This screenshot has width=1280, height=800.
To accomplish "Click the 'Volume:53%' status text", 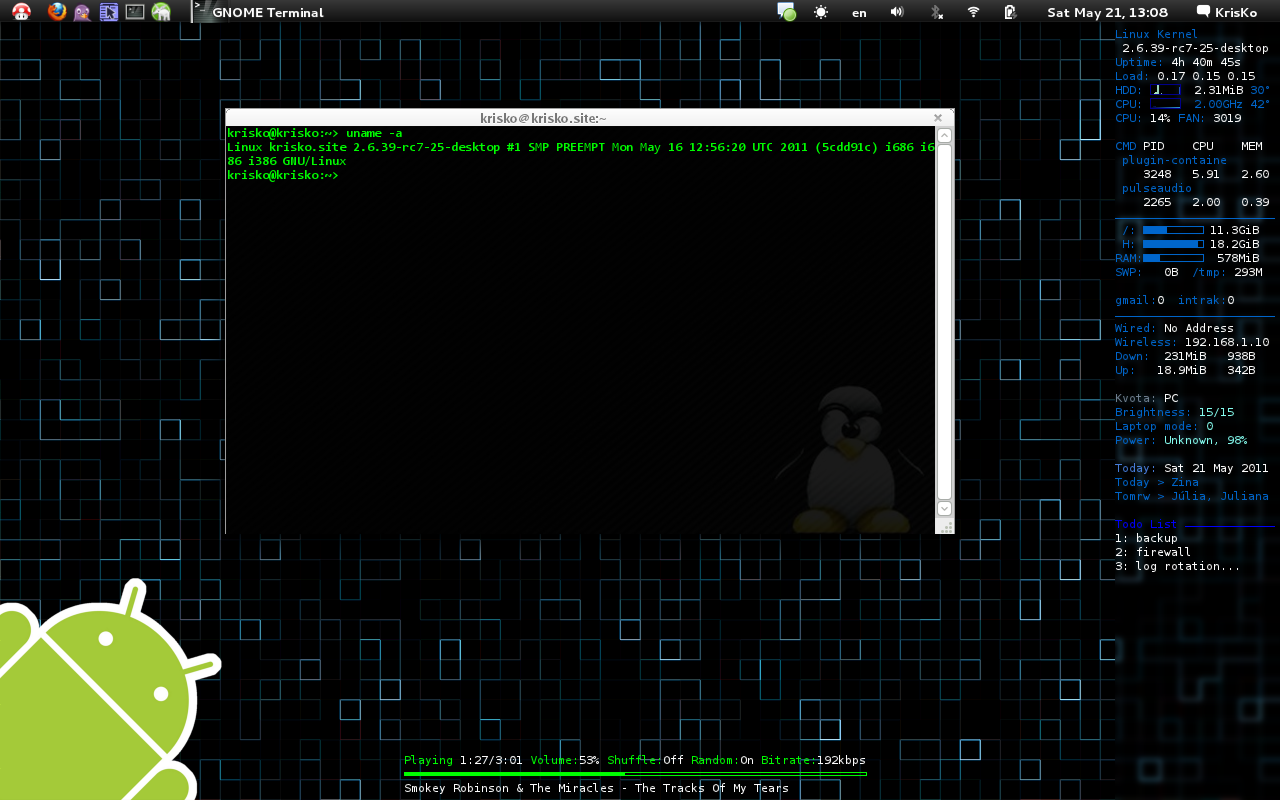I will [565, 760].
